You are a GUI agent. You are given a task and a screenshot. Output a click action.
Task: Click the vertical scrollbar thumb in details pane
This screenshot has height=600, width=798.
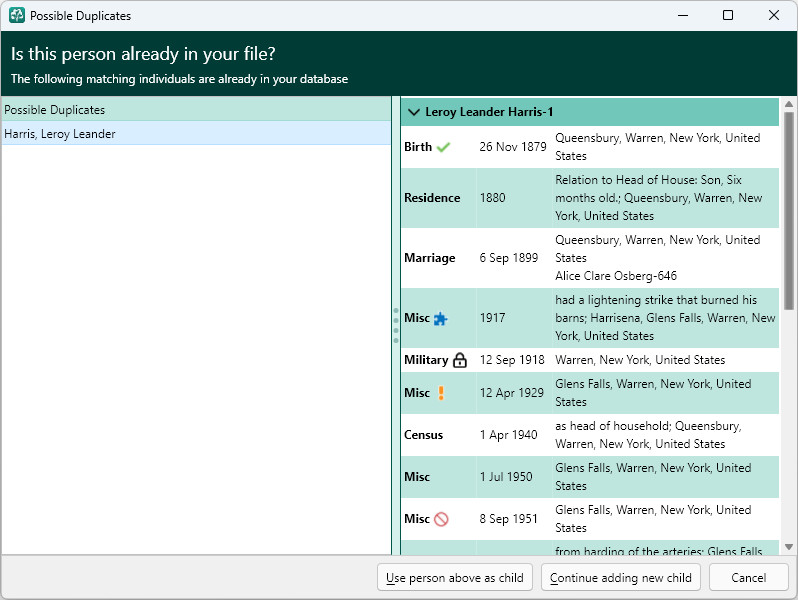coord(789,211)
